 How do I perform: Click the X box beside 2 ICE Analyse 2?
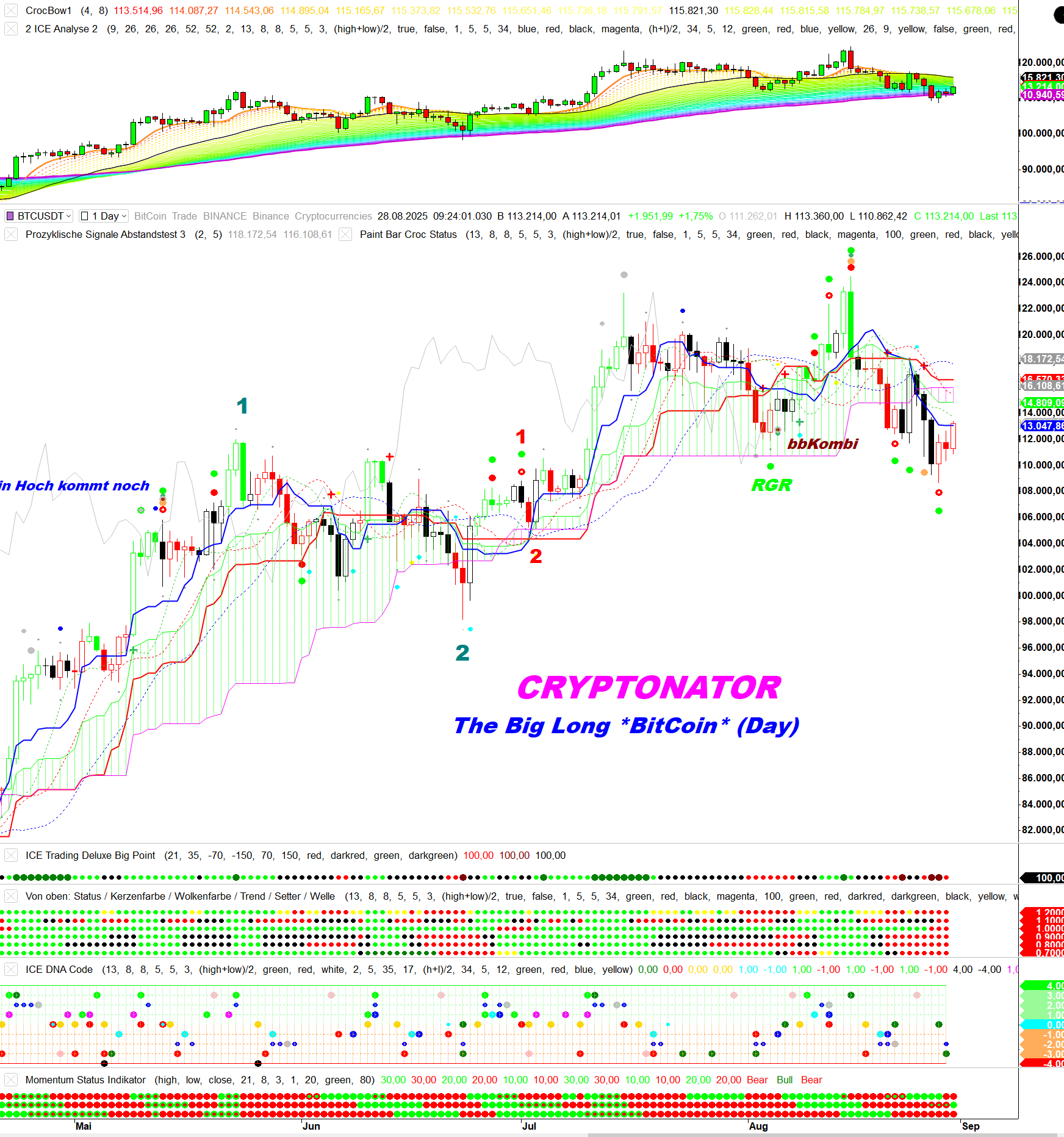pos(10,29)
